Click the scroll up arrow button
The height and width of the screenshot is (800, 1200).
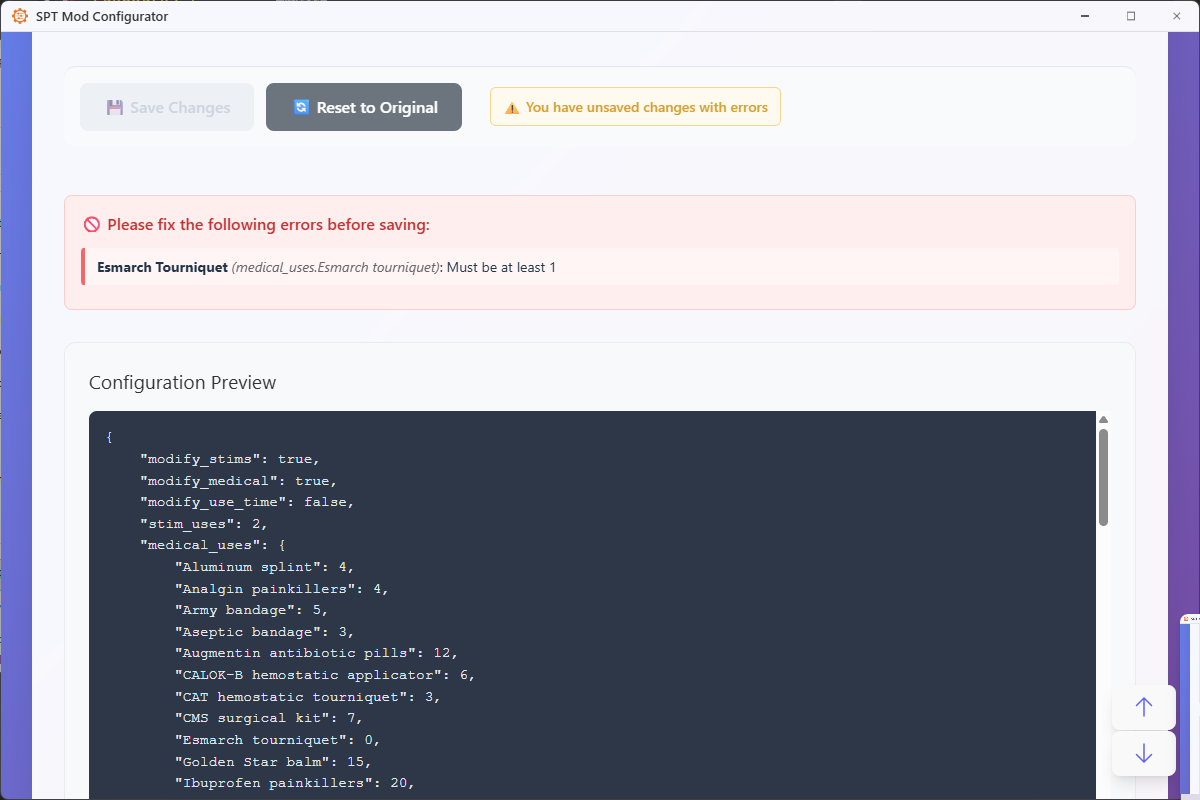[1144, 707]
